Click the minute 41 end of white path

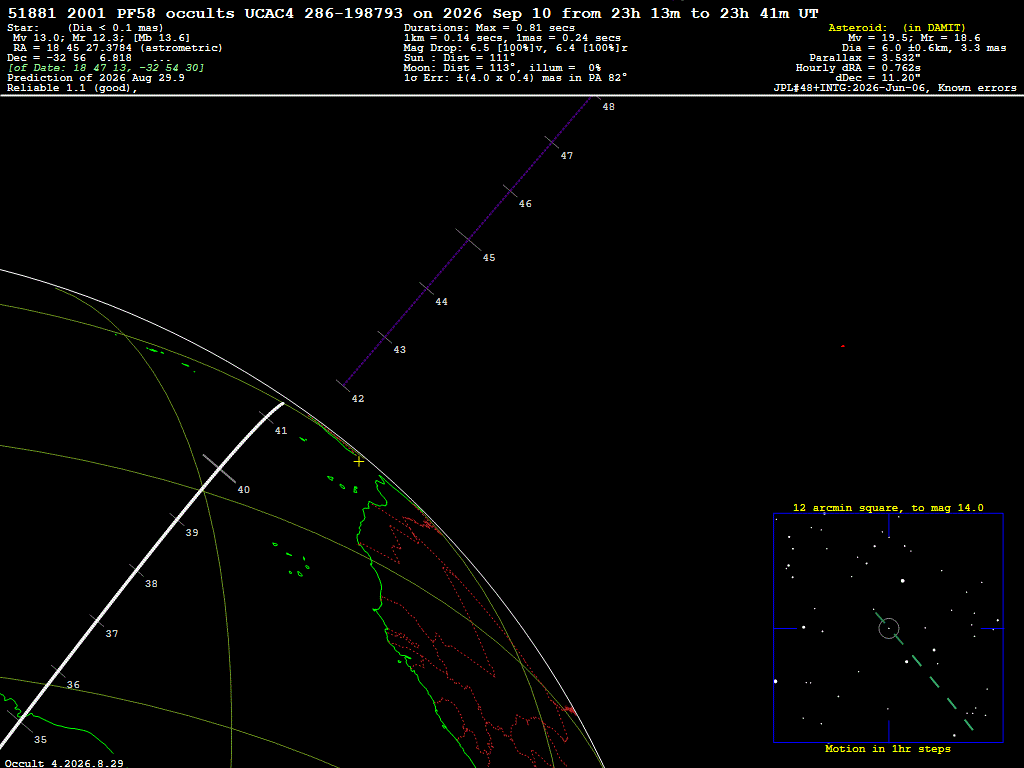pyautogui.click(x=282, y=404)
